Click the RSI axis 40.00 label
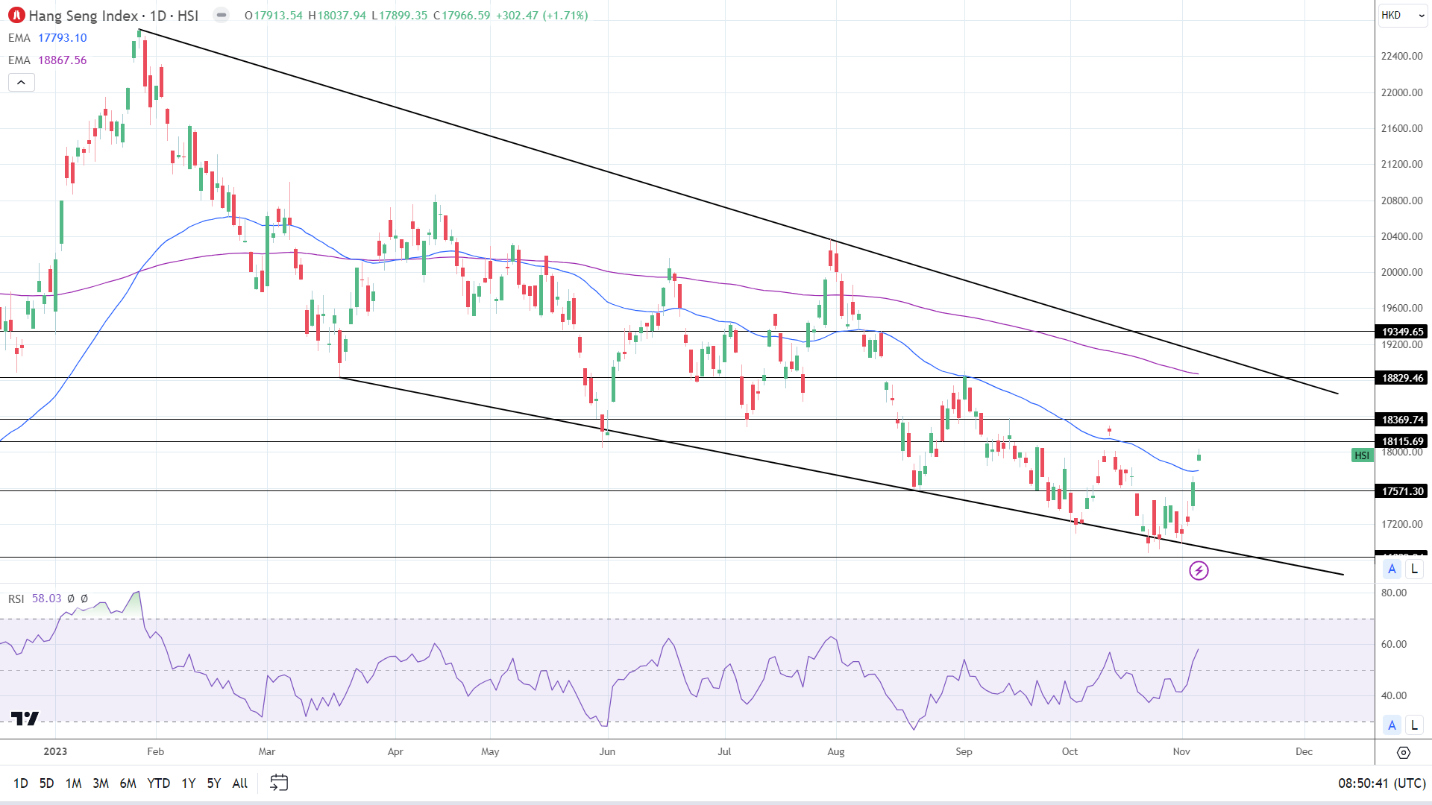The width and height of the screenshot is (1432, 805). (x=1393, y=695)
